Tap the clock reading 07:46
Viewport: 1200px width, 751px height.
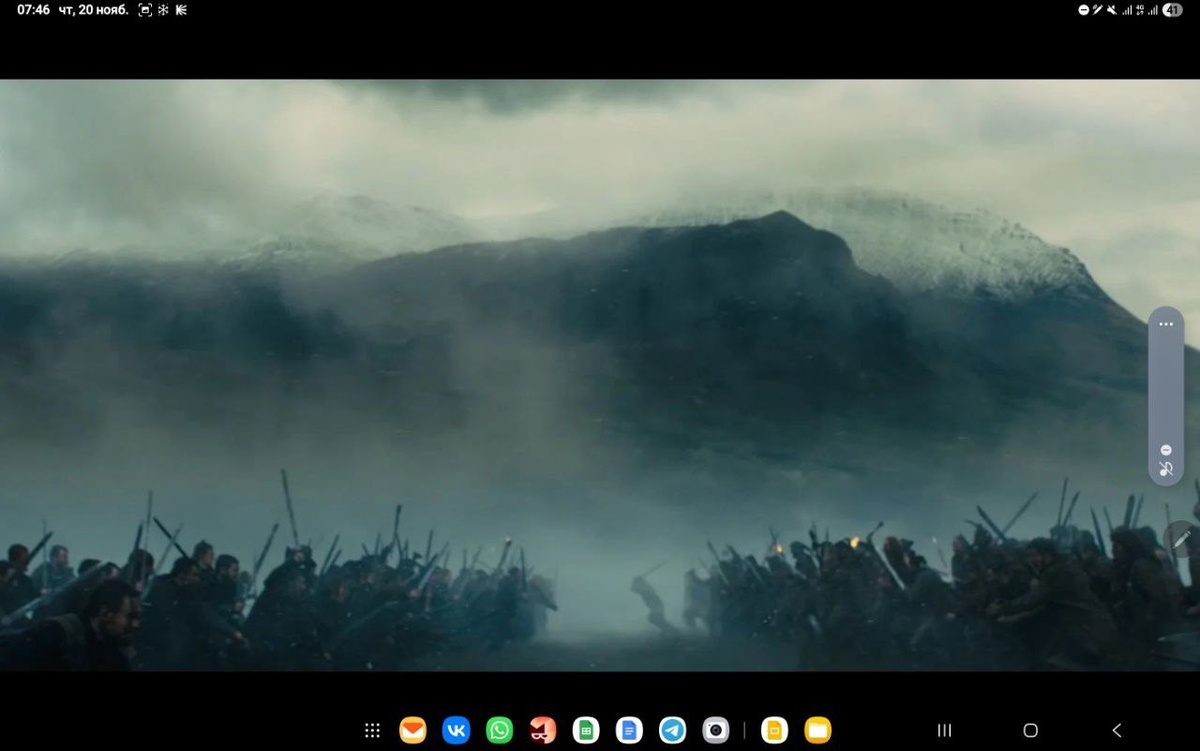click(33, 10)
